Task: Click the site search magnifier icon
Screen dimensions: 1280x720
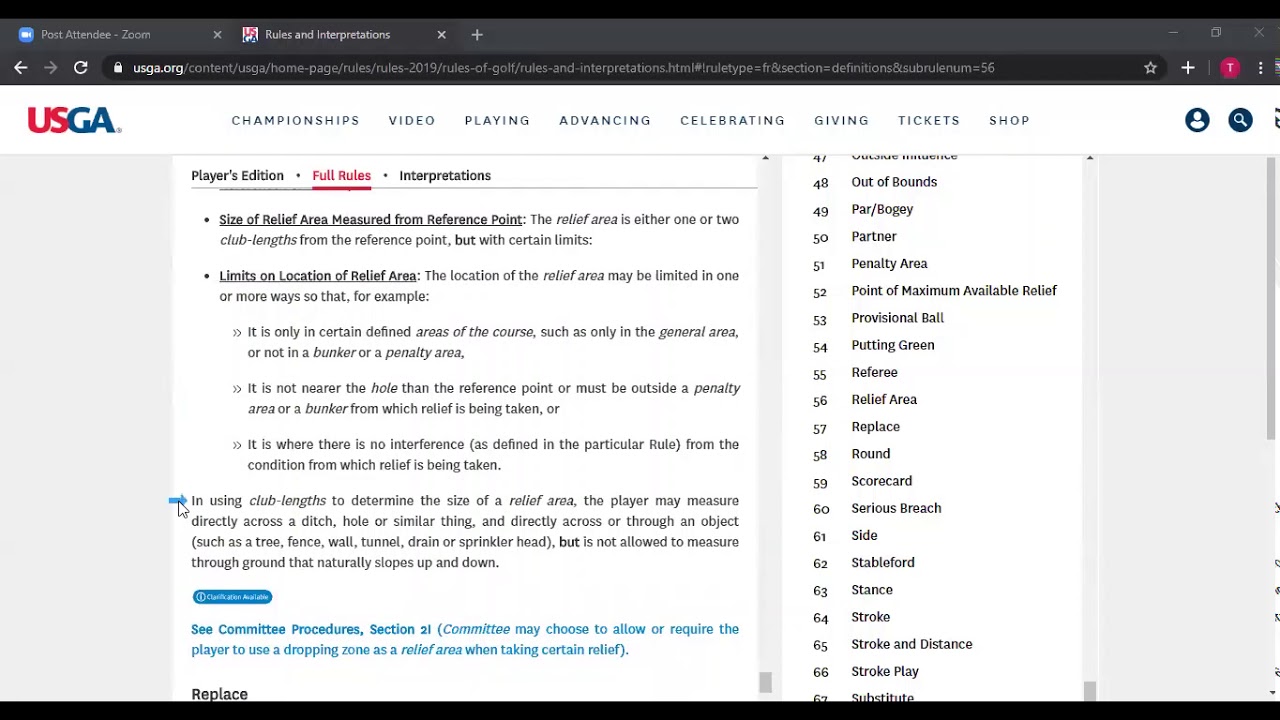Action: pos(1240,120)
